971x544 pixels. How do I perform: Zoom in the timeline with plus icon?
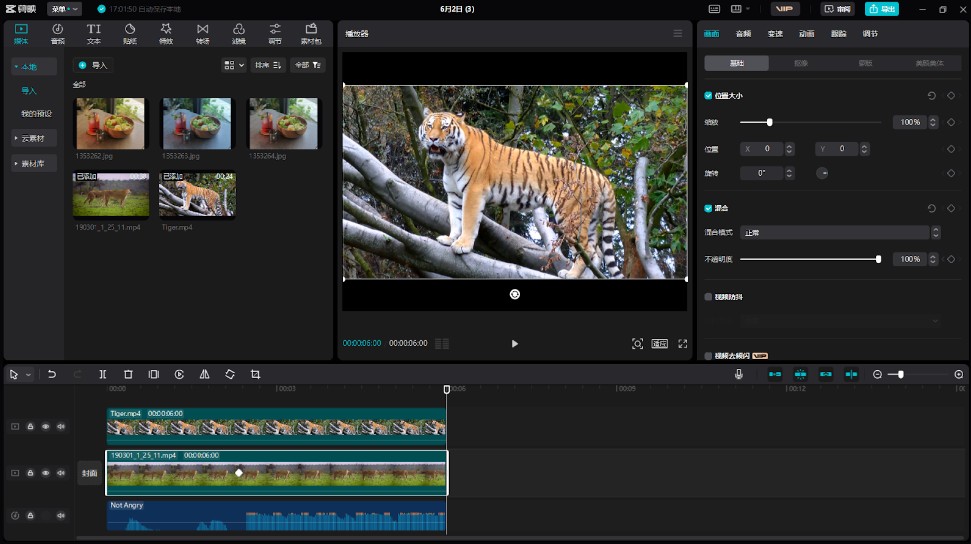click(x=959, y=374)
